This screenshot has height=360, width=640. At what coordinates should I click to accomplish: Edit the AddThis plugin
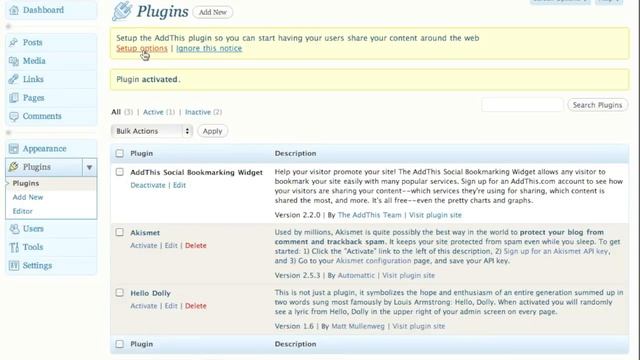[x=179, y=185]
